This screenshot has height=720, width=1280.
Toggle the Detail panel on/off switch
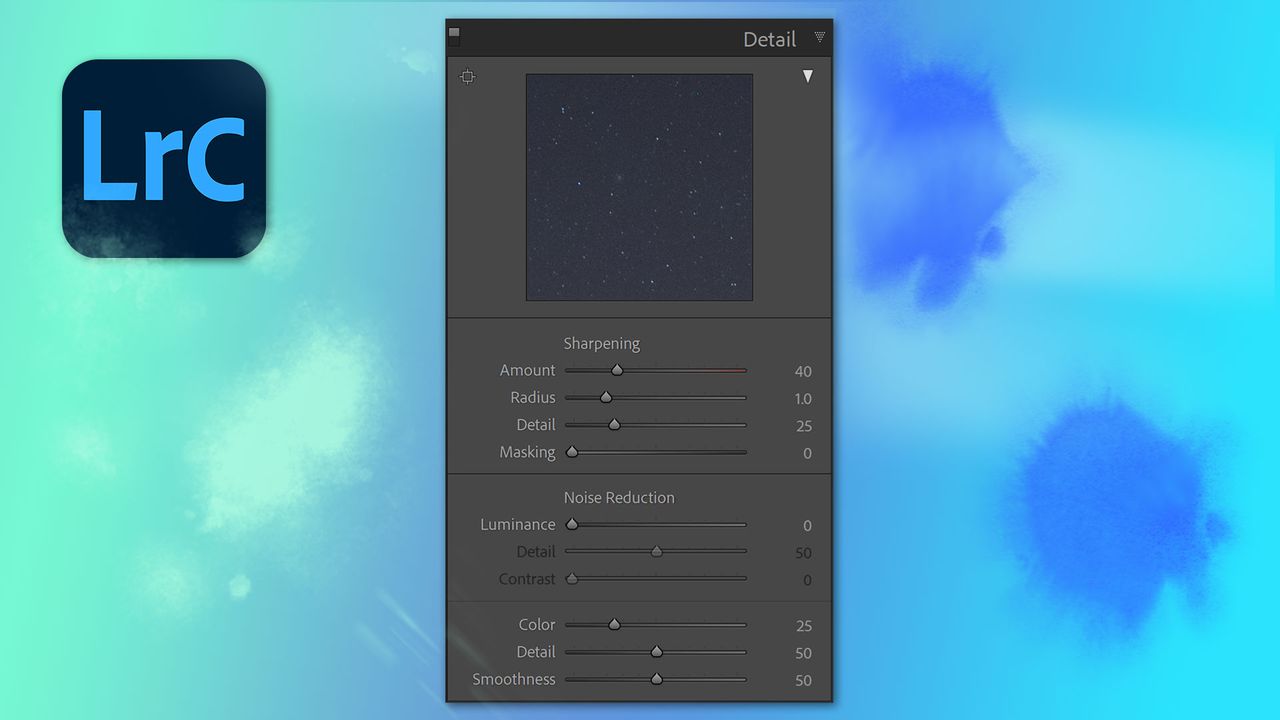pos(454,37)
